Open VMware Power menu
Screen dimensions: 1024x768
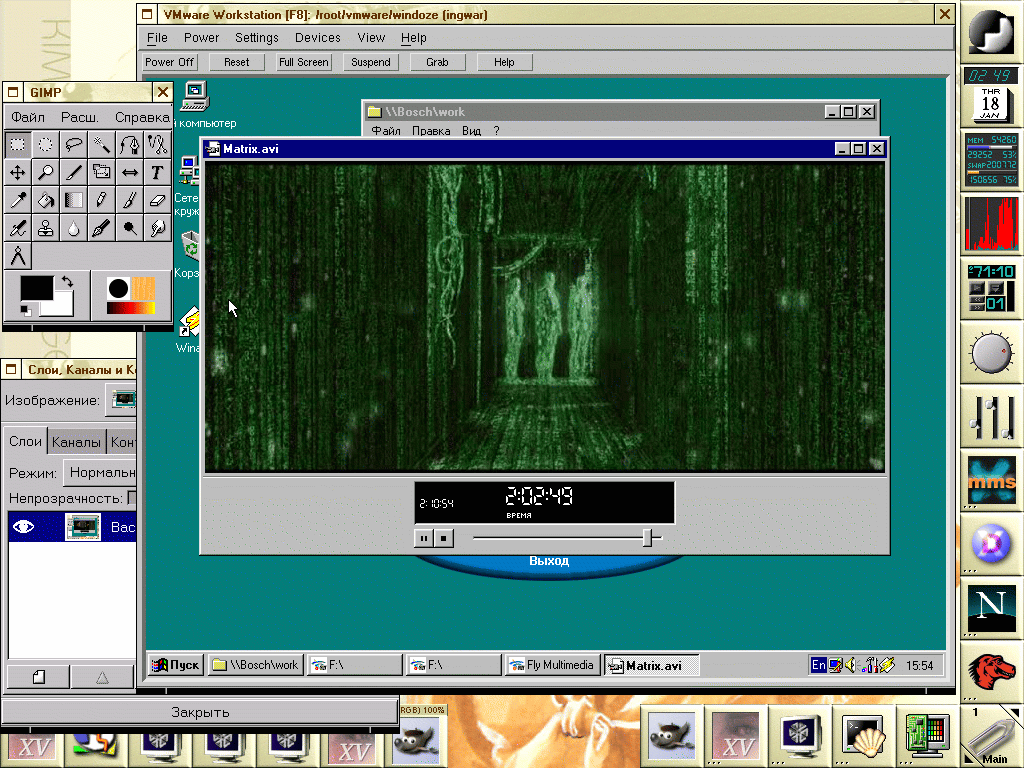point(201,38)
